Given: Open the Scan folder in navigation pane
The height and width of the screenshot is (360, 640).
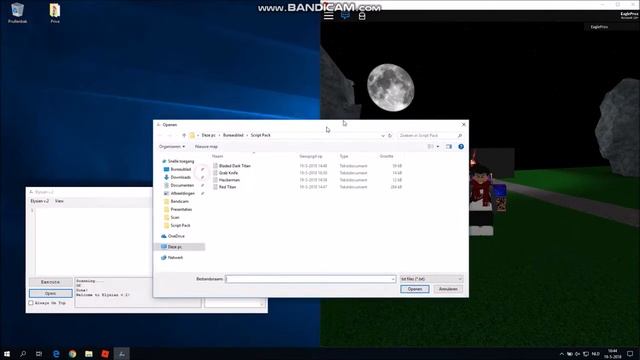Looking at the screenshot, I should click(x=175, y=217).
